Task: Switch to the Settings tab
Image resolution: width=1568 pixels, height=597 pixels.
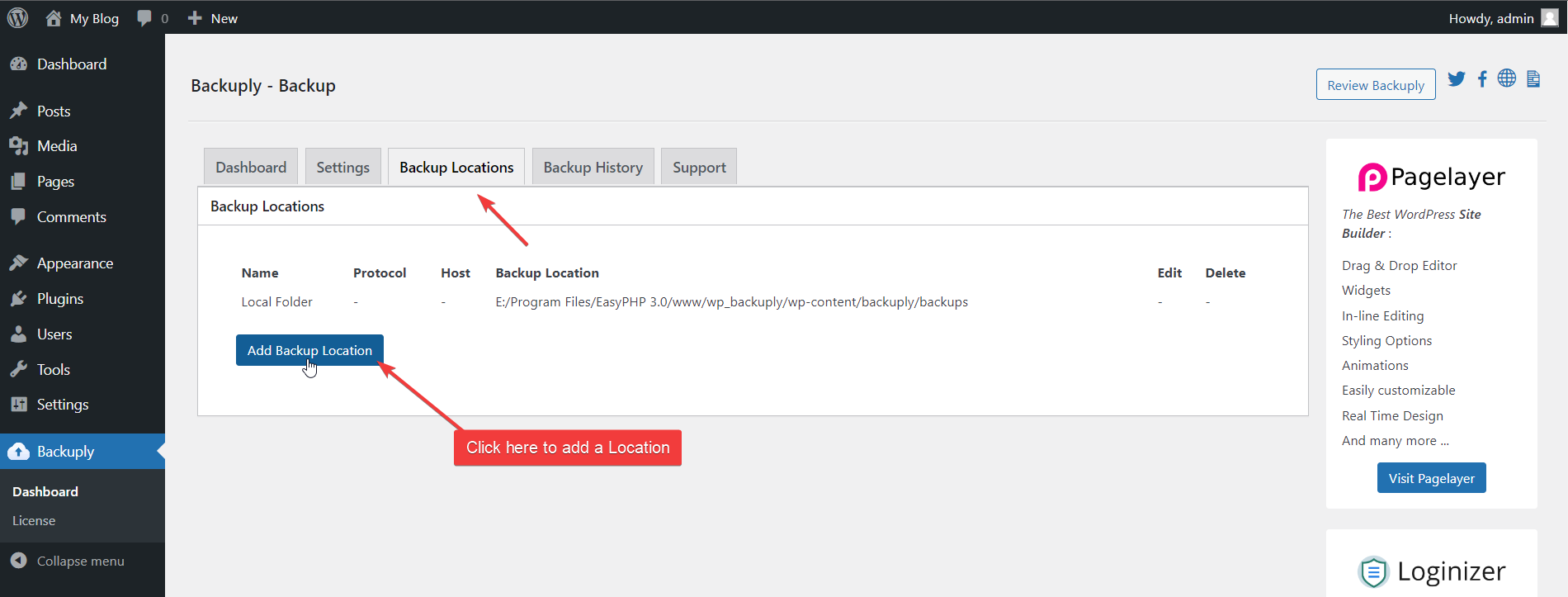Action: (343, 167)
